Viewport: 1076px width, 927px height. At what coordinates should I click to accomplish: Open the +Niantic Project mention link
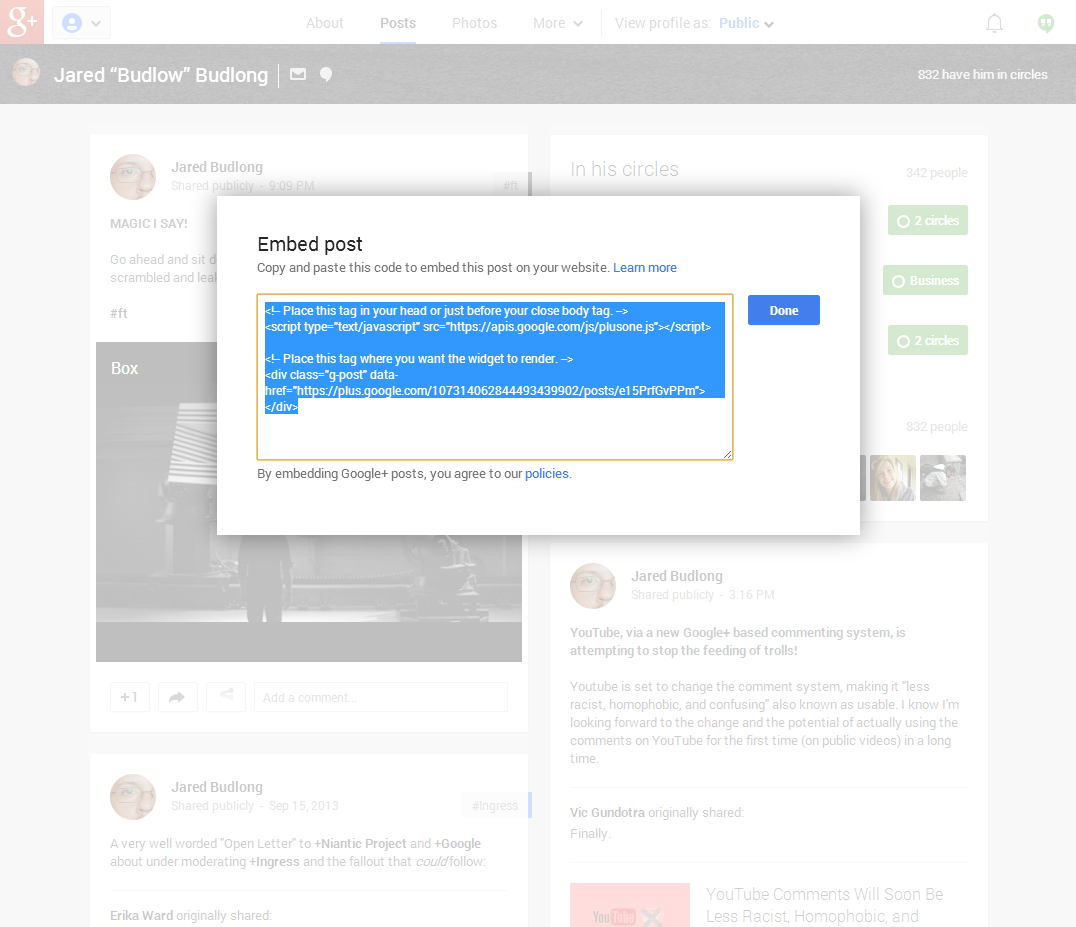point(360,843)
